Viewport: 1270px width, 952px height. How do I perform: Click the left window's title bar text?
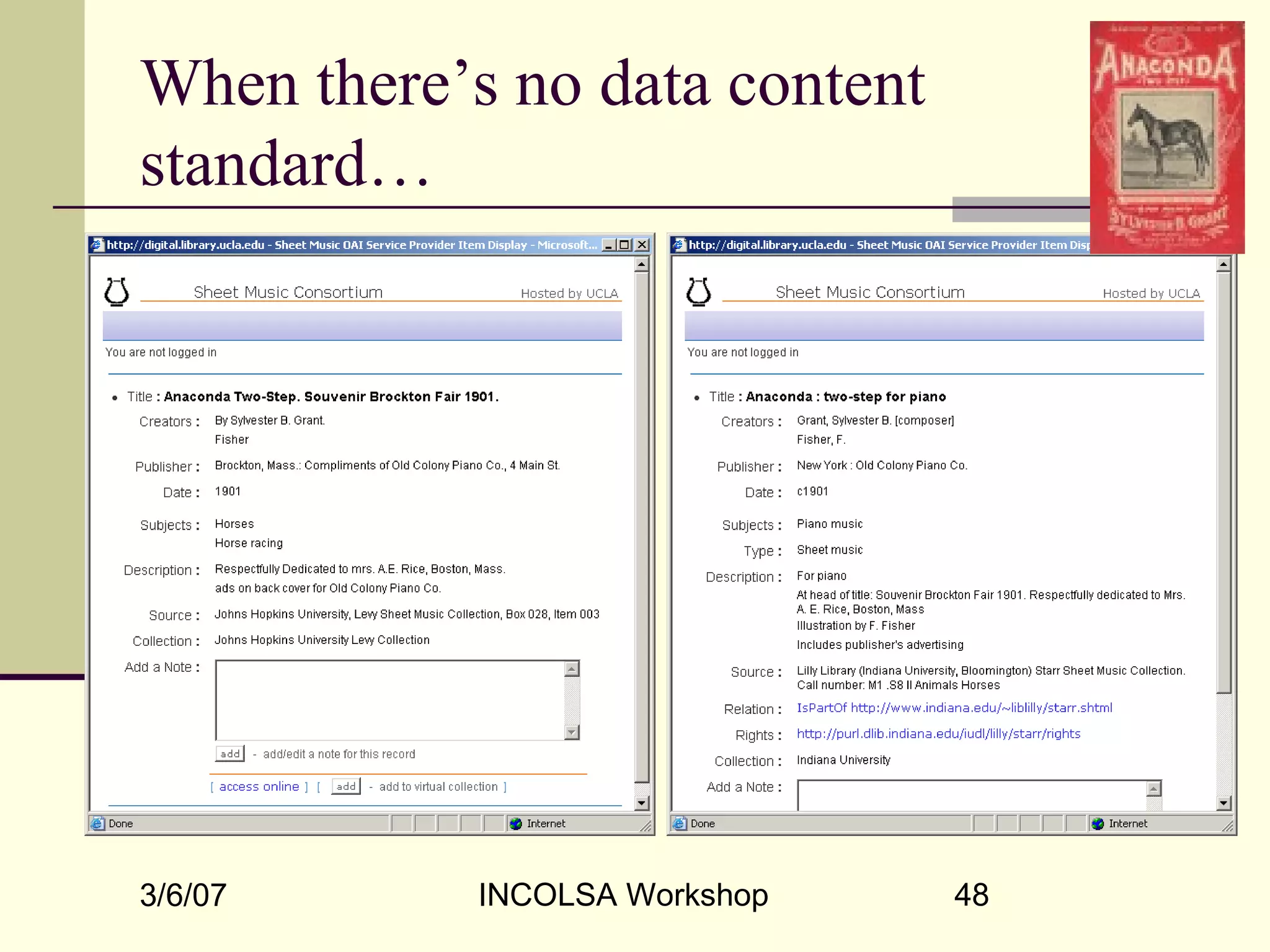coord(352,245)
